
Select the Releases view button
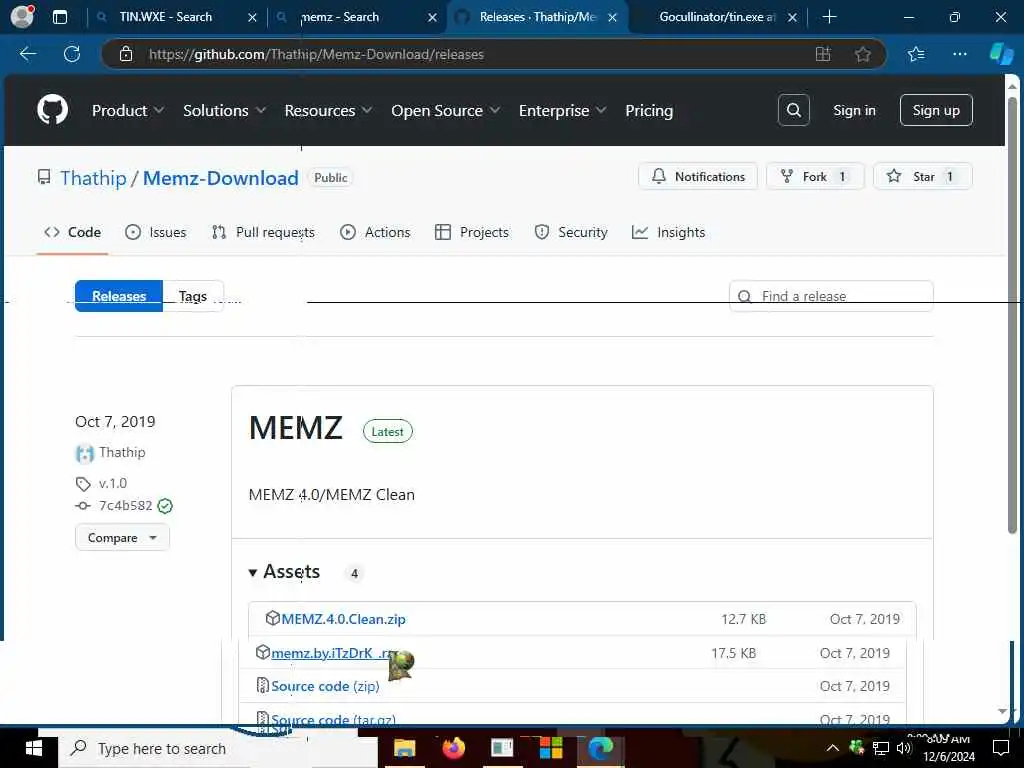119,296
